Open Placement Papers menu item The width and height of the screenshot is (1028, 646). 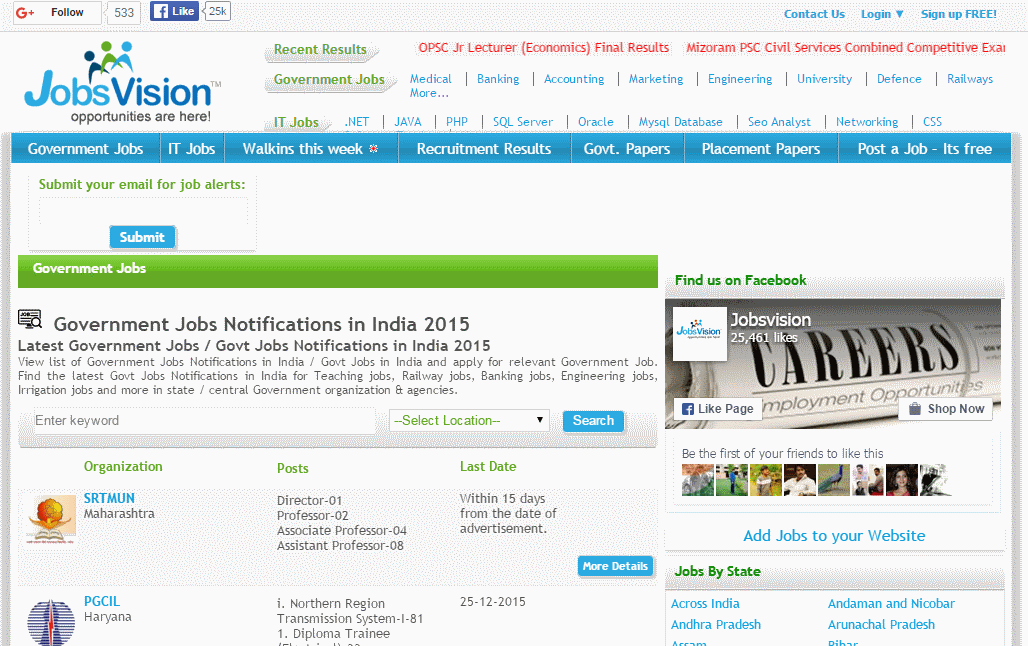coord(761,149)
